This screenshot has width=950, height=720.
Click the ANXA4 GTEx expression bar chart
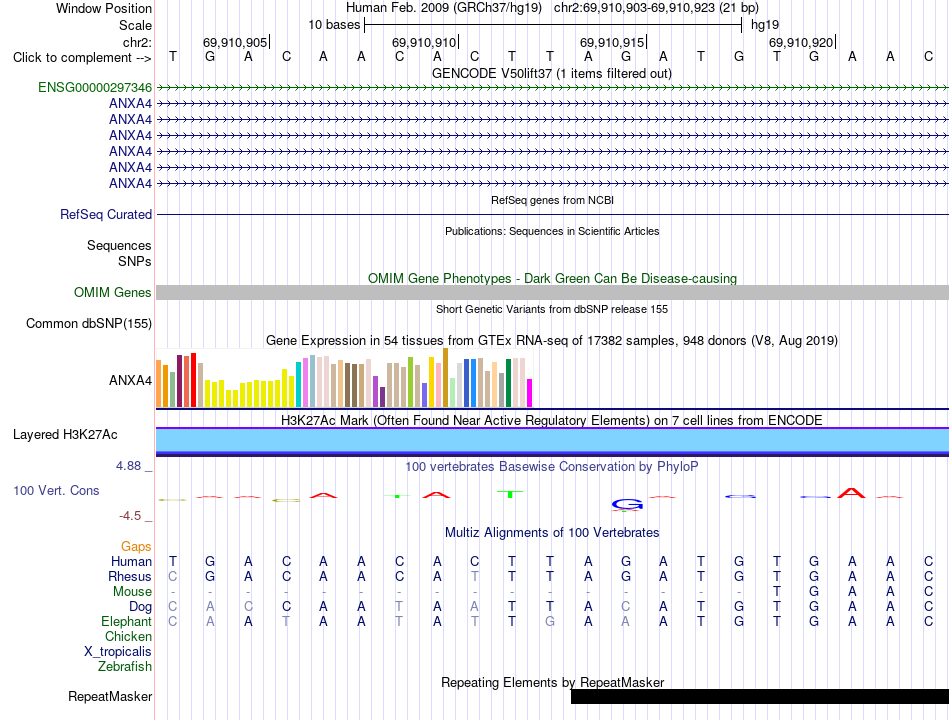(x=344, y=378)
